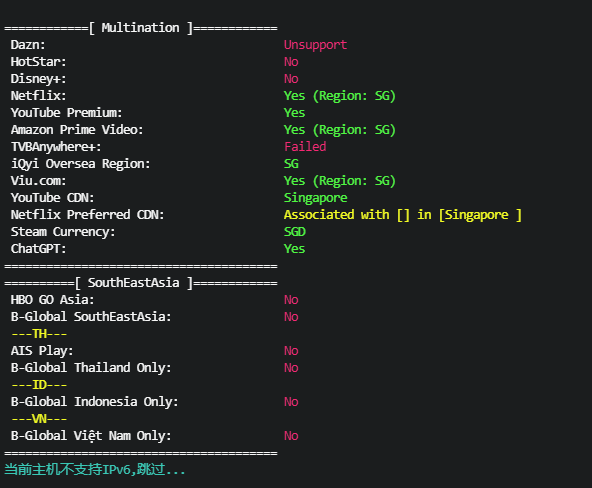Click the SouthEastAsia section header
Viewport: 592px width, 488px height.
140,283
